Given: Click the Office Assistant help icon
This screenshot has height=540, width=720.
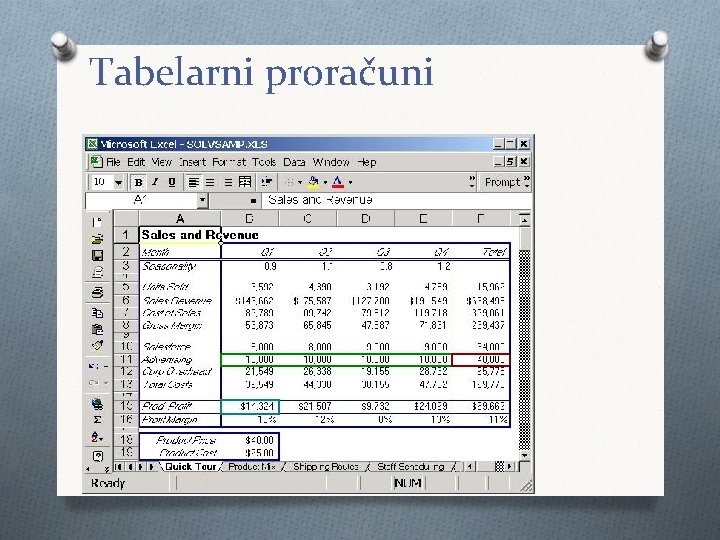Looking at the screenshot, I should [97, 456].
